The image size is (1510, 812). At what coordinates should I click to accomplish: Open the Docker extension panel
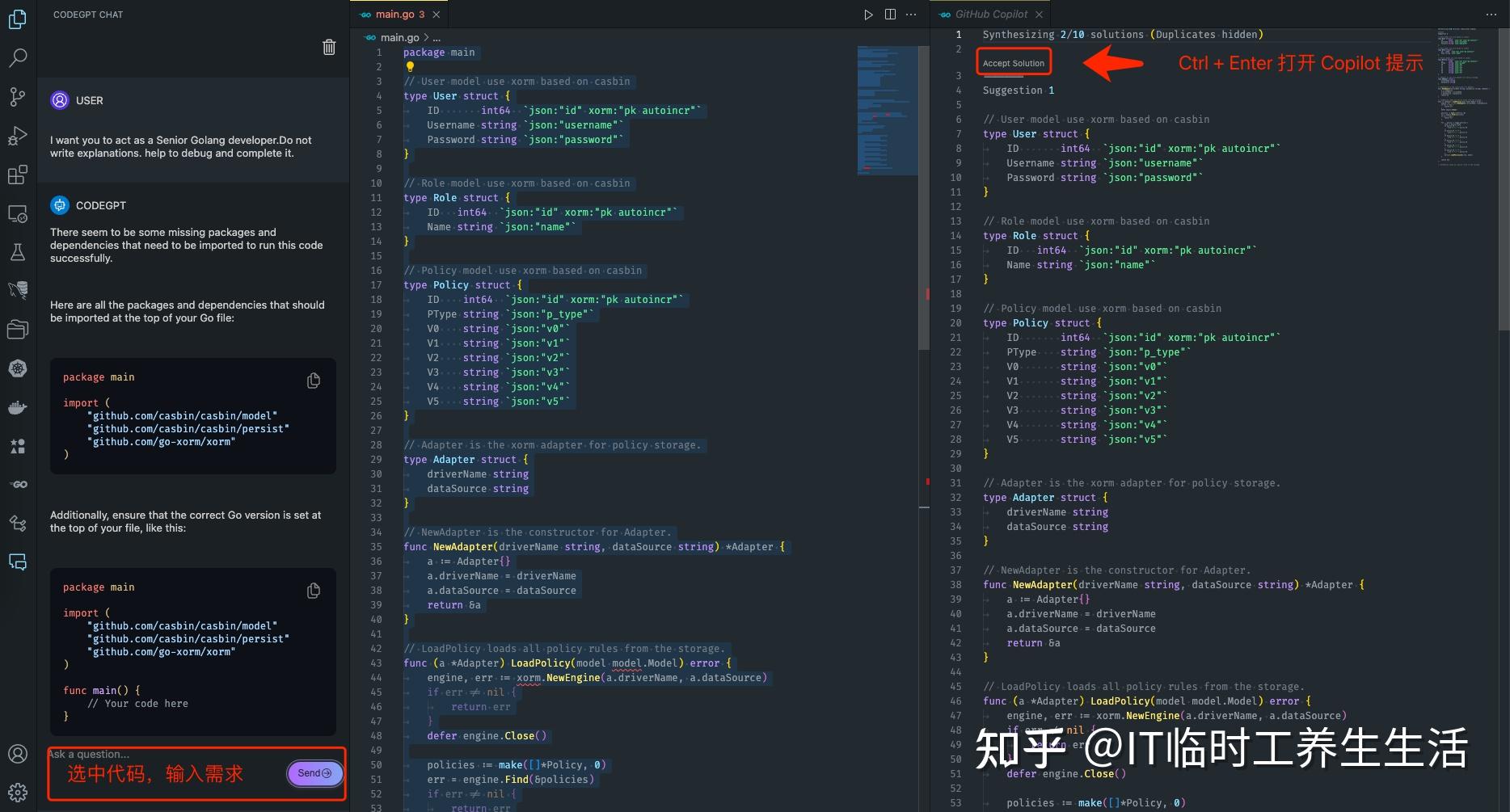[x=19, y=406]
